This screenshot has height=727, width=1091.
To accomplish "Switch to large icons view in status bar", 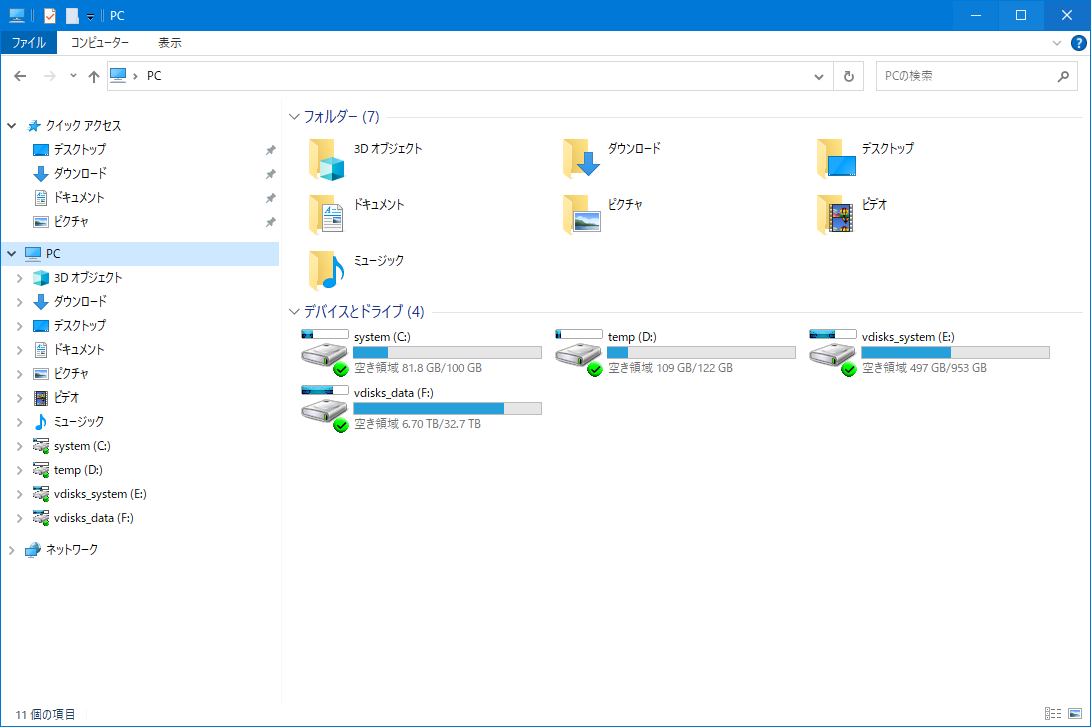I will click(1075, 714).
